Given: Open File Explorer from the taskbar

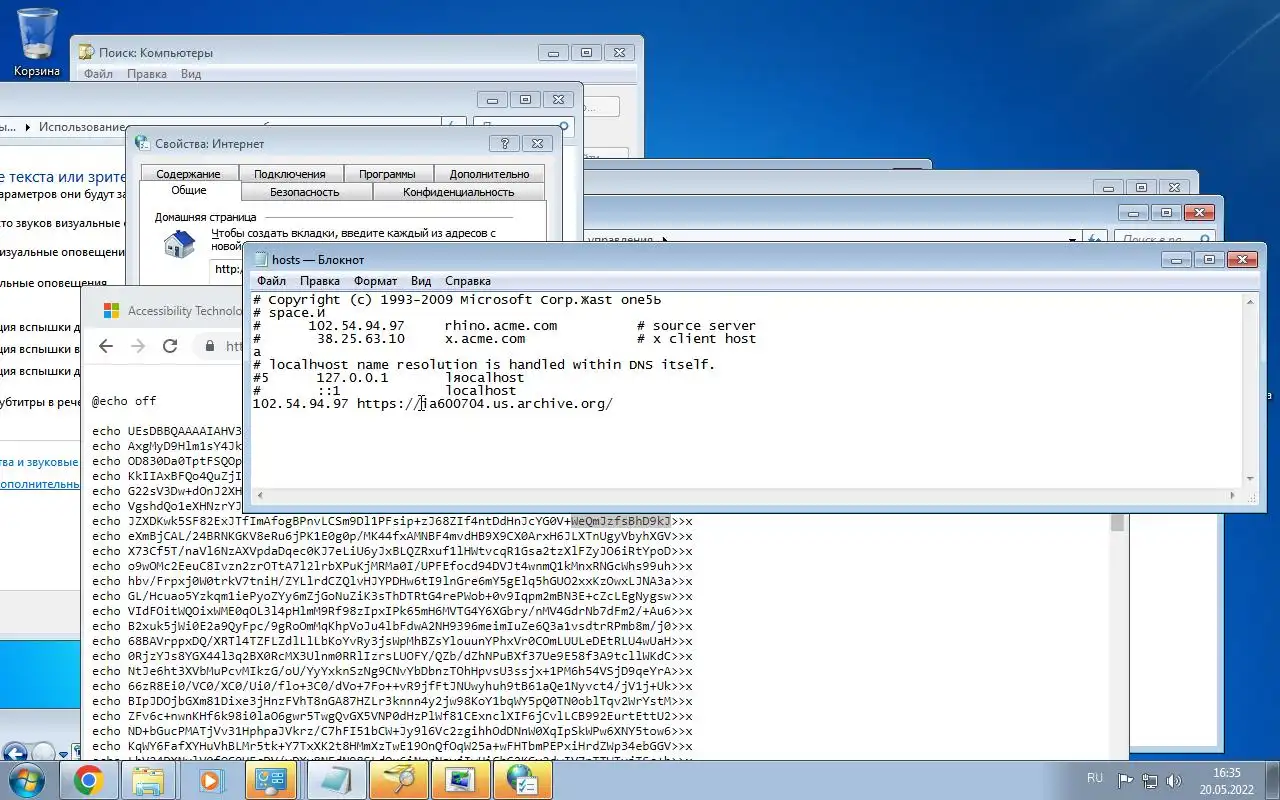Looking at the screenshot, I should (150, 780).
